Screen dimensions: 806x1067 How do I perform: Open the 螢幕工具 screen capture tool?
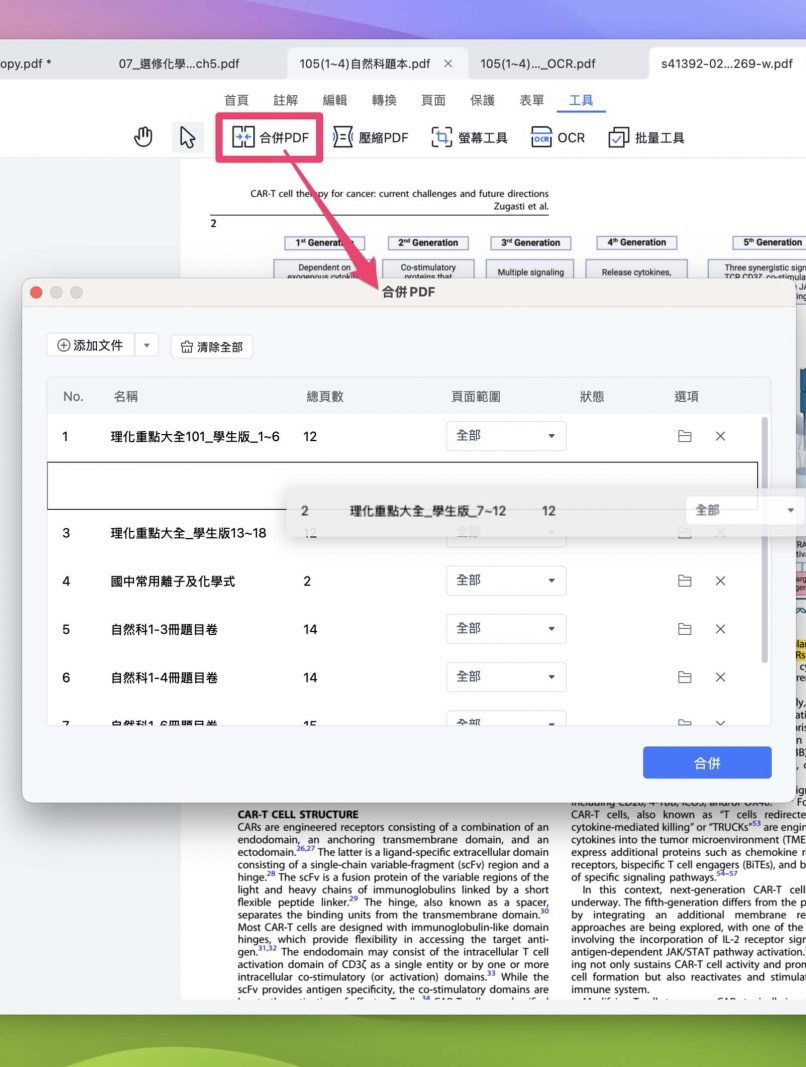point(469,138)
